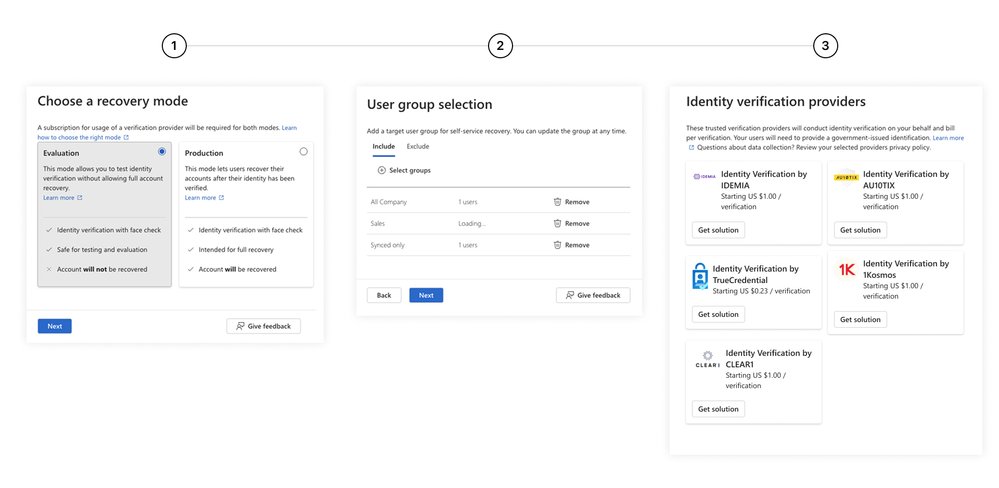Click the 1Kosmos red logo
Viewport: 999px width, 488px height.
pos(847,270)
